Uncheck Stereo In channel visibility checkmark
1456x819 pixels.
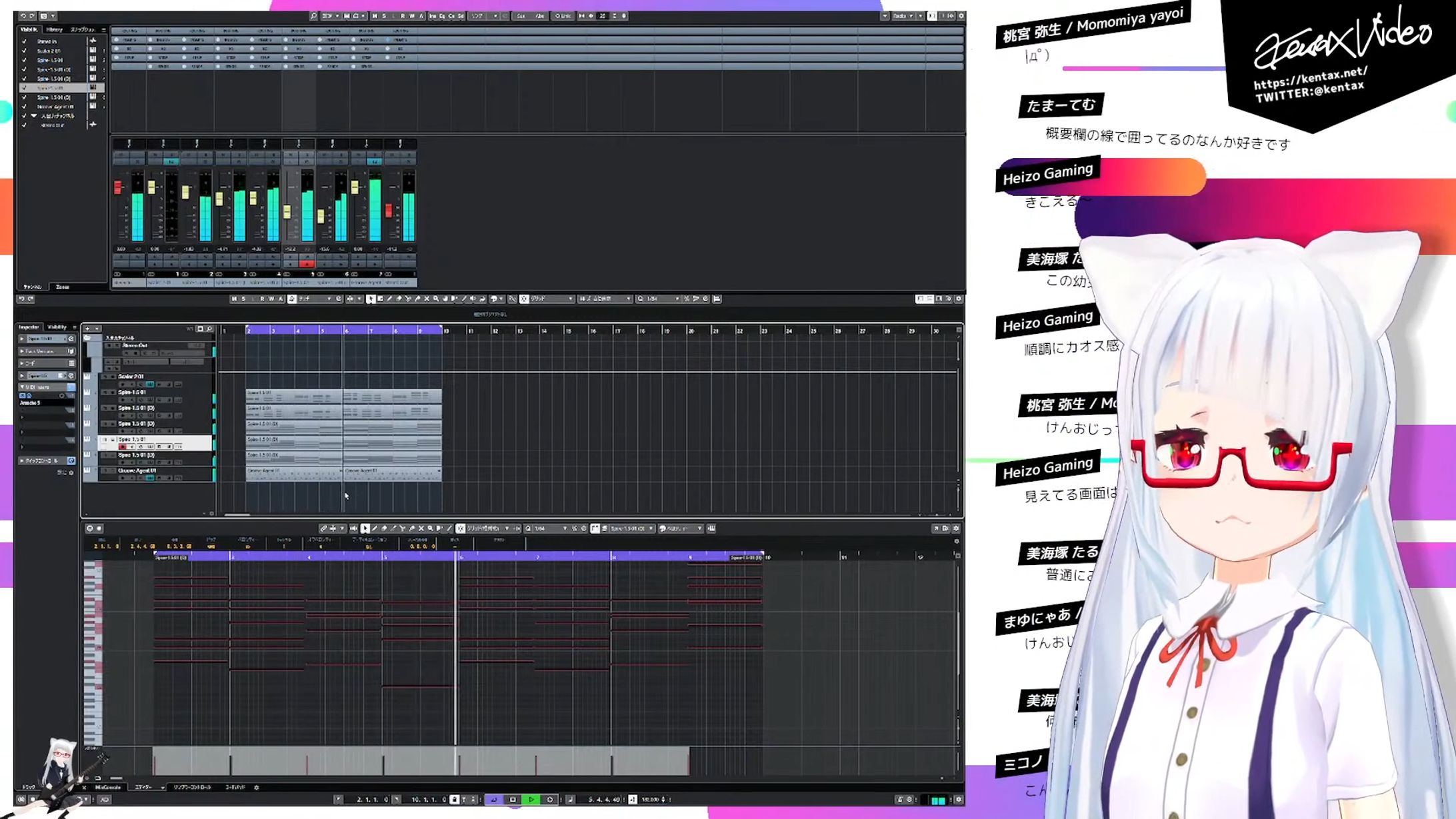[x=25, y=41]
